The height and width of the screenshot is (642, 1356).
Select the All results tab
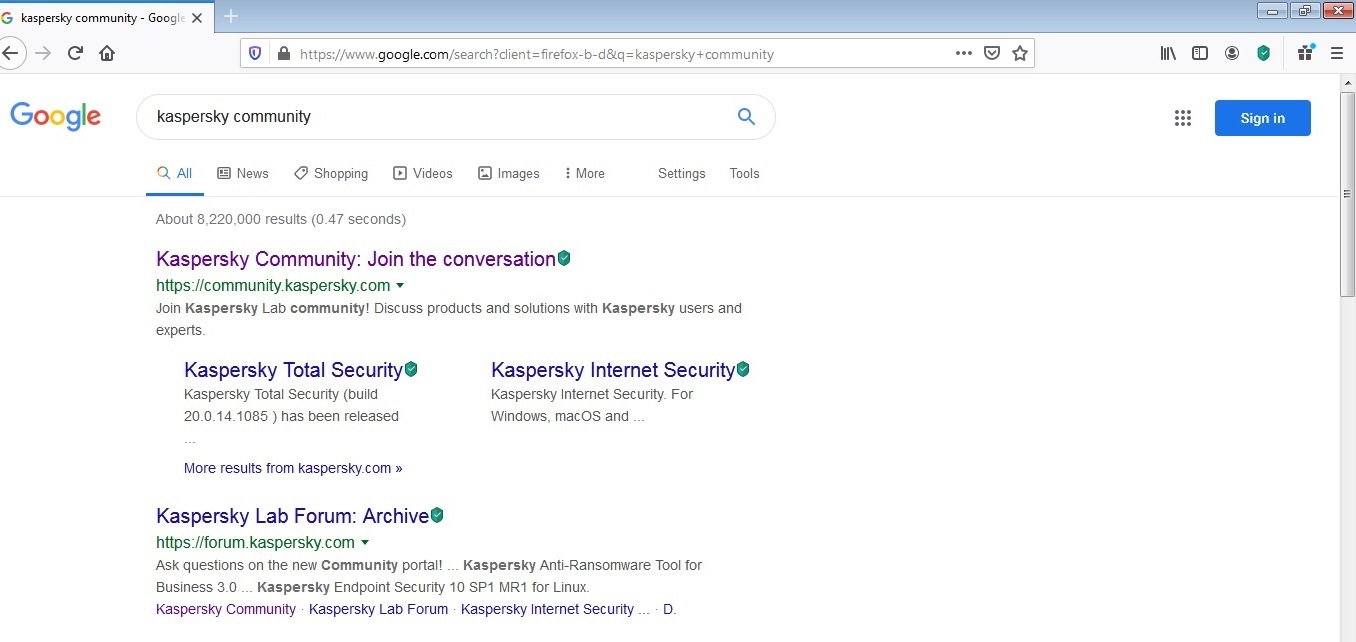175,173
